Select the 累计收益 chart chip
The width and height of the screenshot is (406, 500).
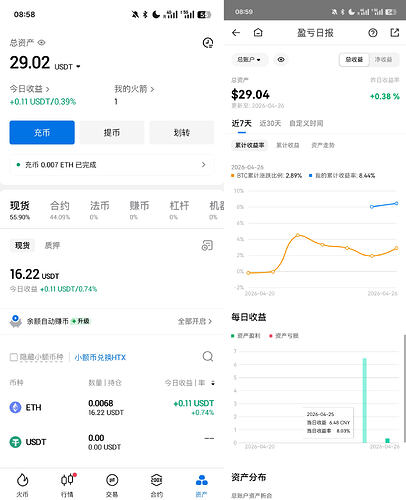tap(288, 145)
